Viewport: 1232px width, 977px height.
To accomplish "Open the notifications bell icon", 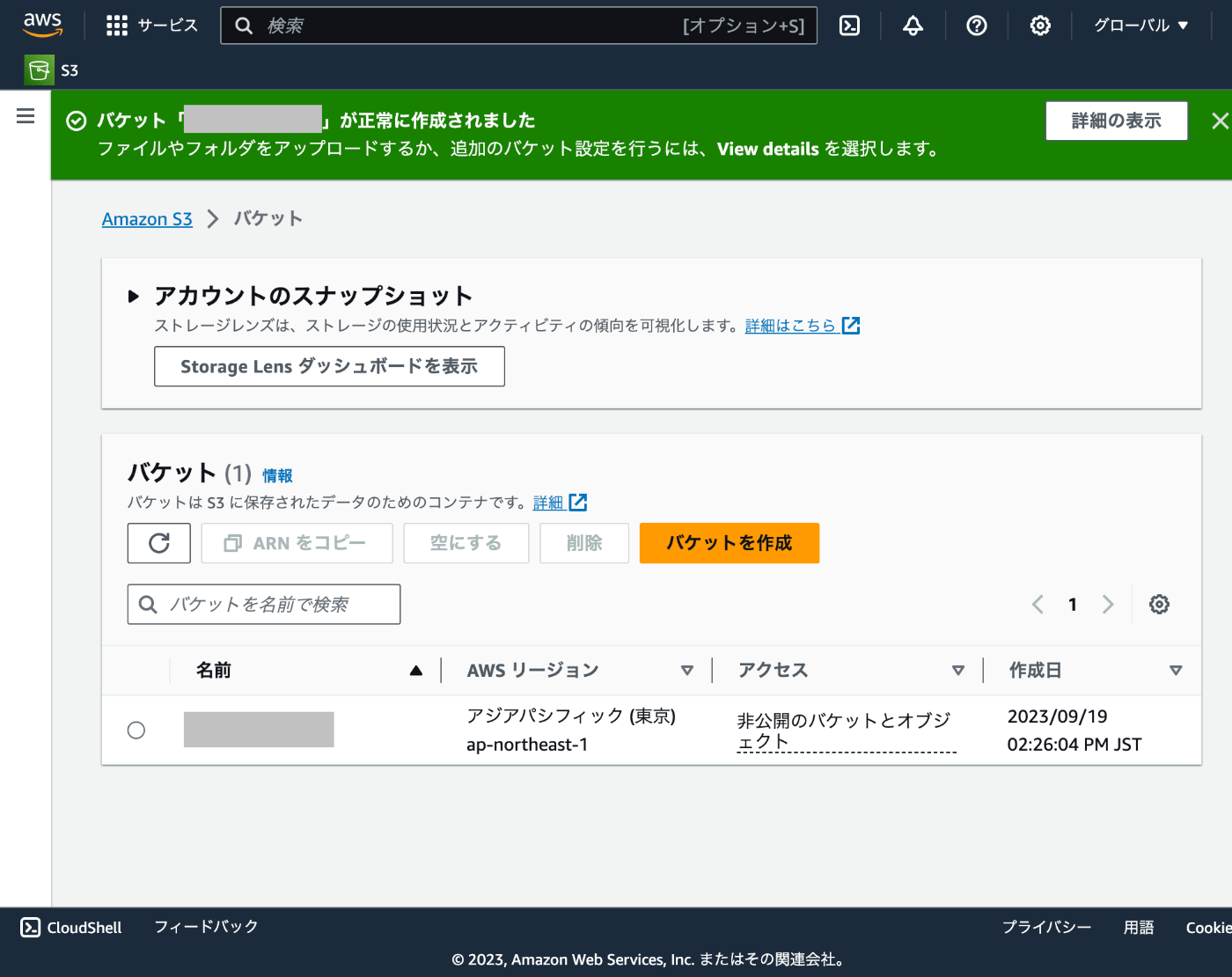I will [913, 26].
